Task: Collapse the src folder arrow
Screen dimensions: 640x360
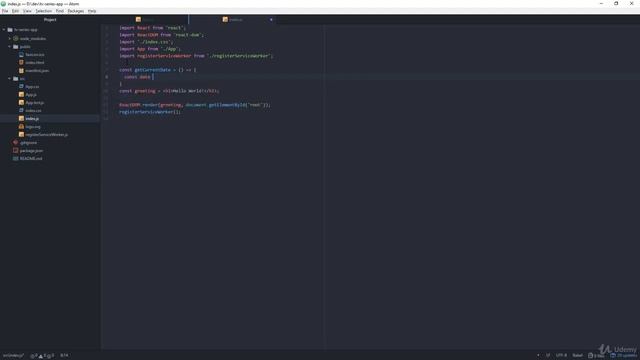Action: click(x=10, y=78)
